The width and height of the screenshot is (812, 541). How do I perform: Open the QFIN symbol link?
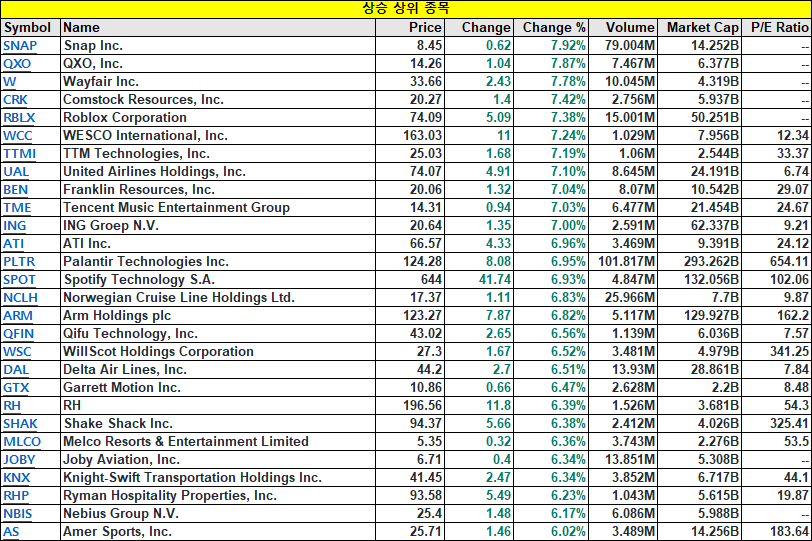click(19, 333)
